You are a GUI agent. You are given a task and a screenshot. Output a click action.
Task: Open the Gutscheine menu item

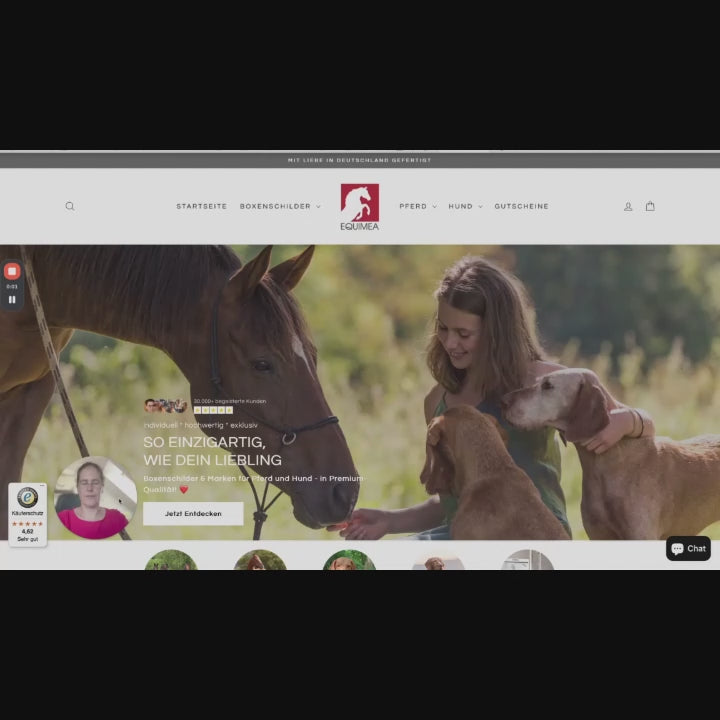click(521, 206)
